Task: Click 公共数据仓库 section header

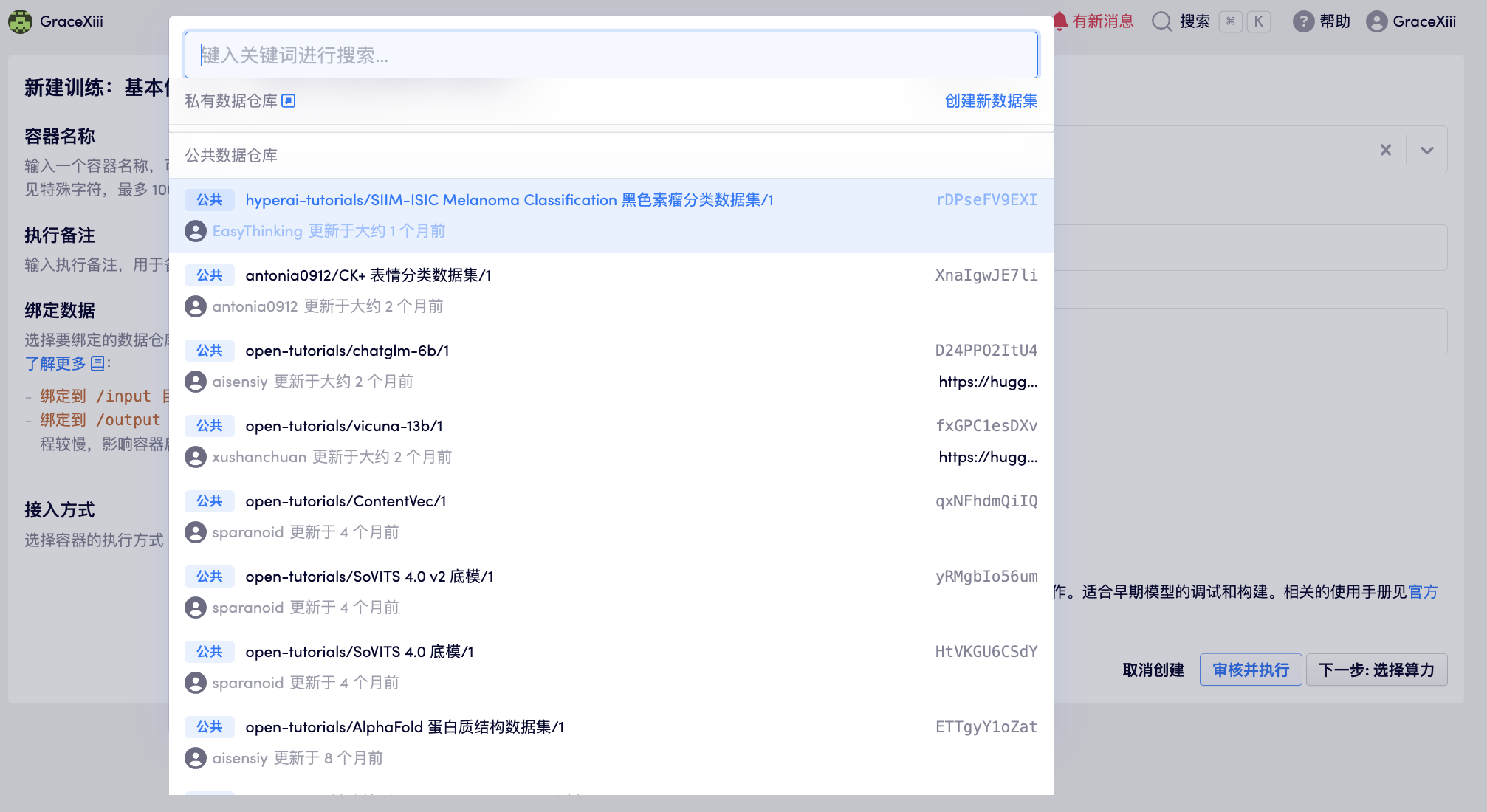Action: (231, 156)
